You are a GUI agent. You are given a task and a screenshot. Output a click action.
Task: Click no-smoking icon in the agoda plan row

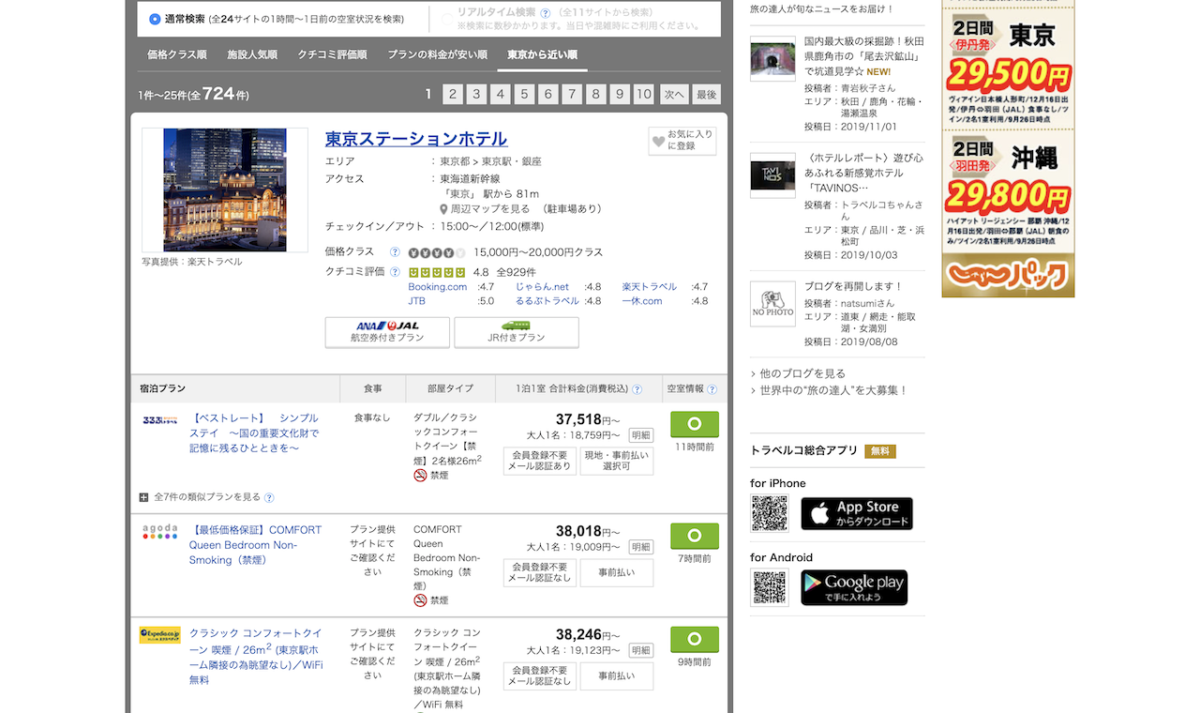tap(420, 600)
